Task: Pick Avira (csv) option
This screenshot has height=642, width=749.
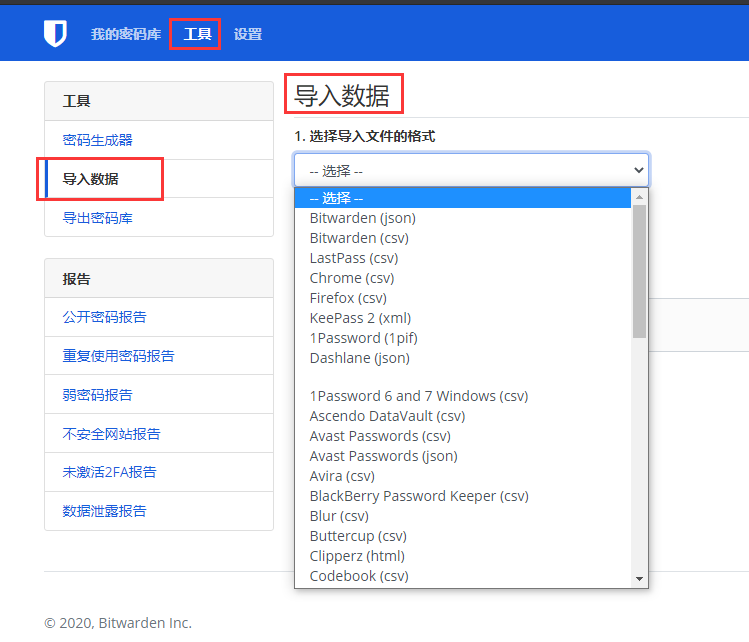Action: pos(462,476)
